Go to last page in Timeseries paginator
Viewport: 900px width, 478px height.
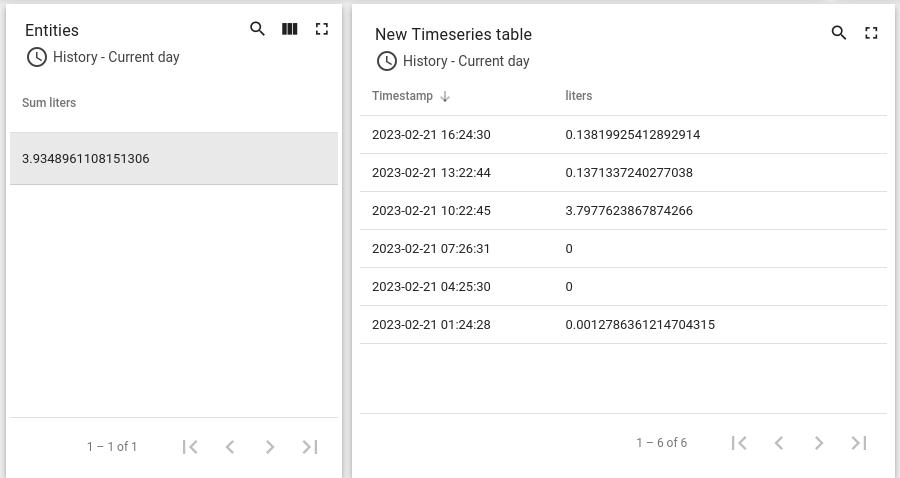(859, 442)
